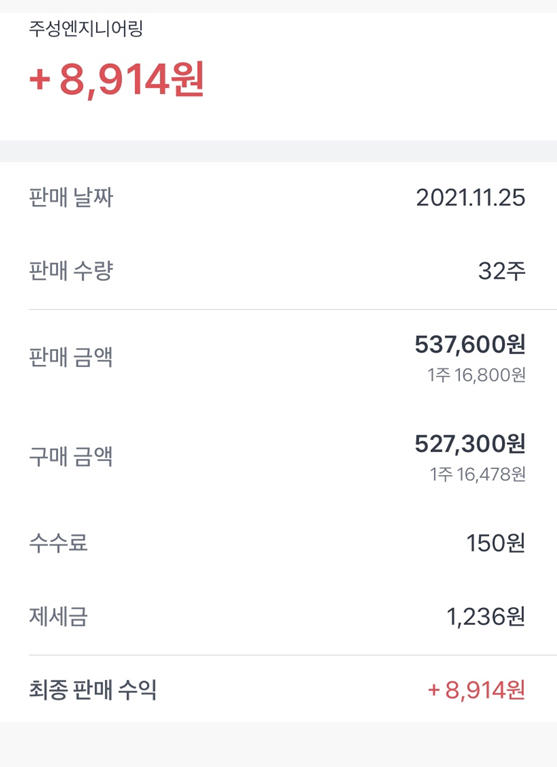The image size is (557, 767).
Task: Click the 150원 fee value
Action: point(496,543)
